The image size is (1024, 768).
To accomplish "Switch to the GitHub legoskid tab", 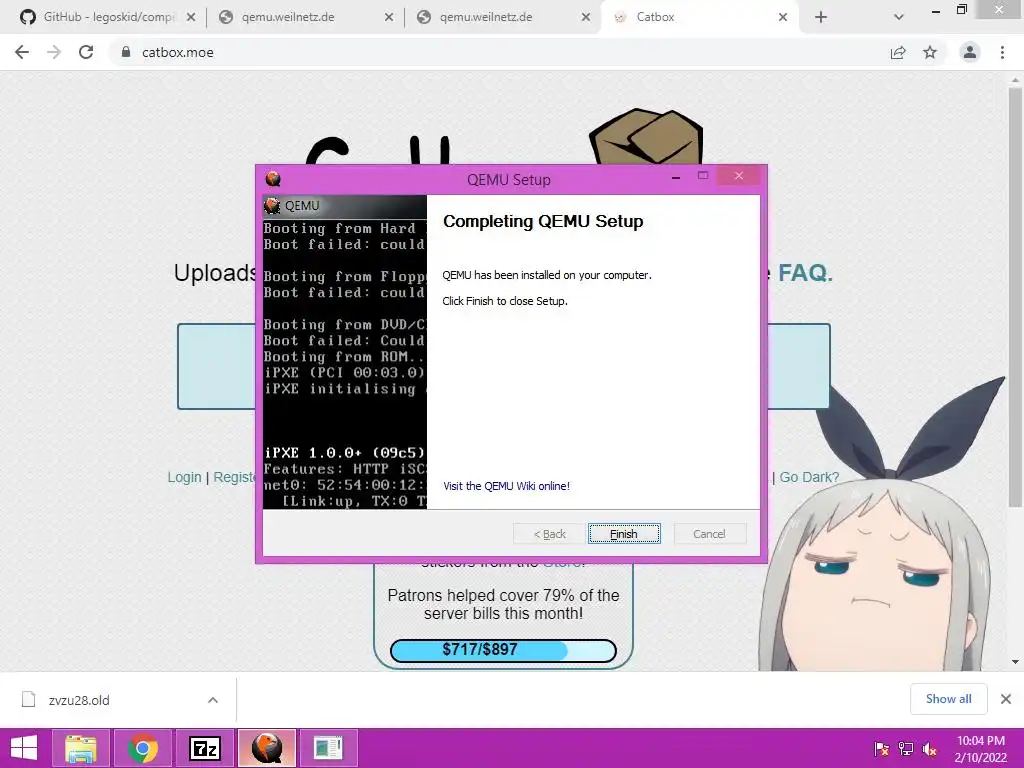I will click(x=108, y=17).
